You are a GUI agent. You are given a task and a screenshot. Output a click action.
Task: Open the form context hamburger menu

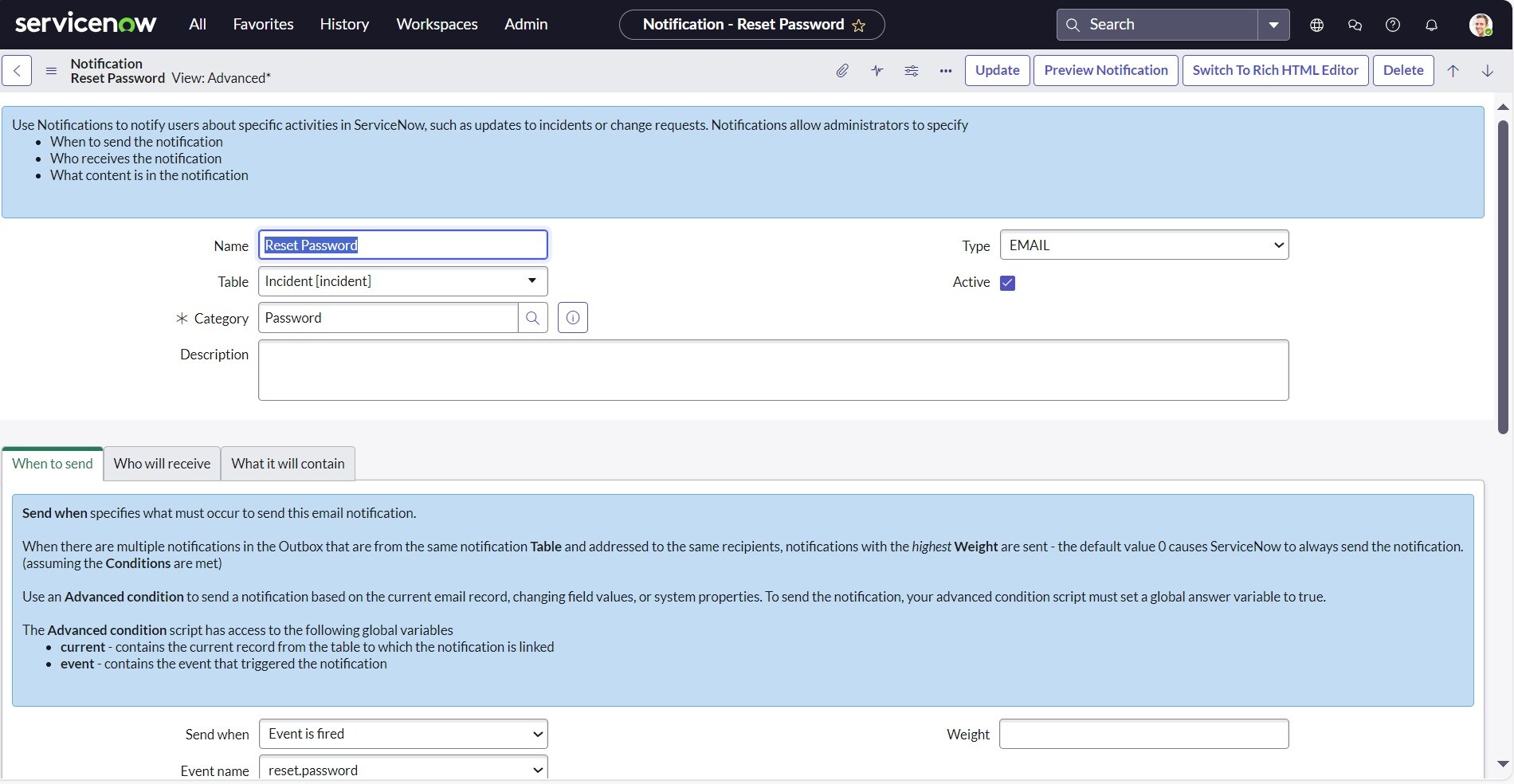click(x=51, y=70)
